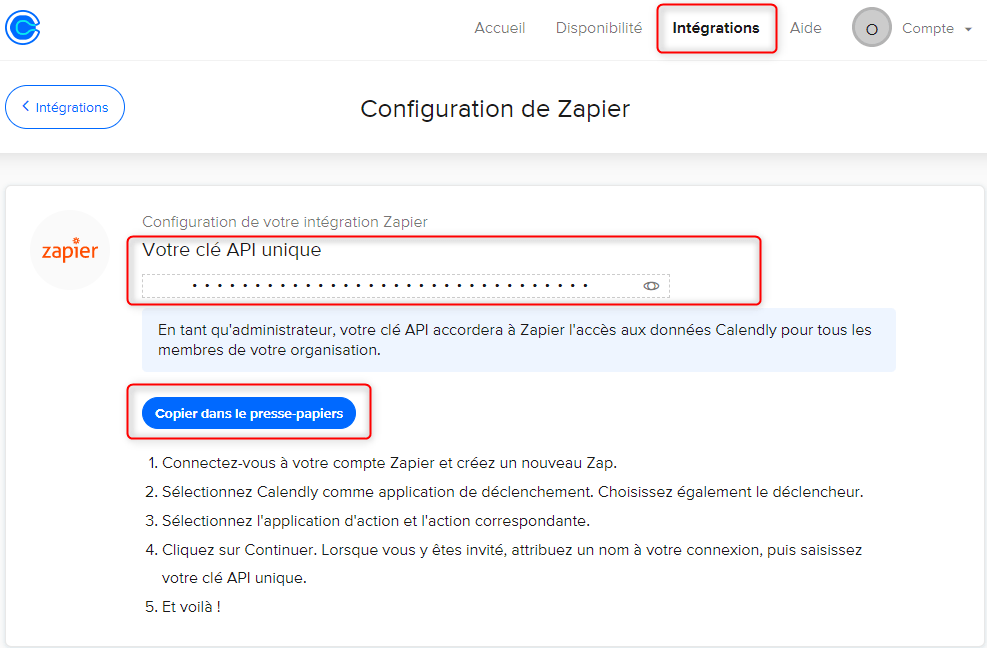Screen dimensions: 987x648
Task: Click the final Et voilà step
Action: pyautogui.click(x=191, y=606)
